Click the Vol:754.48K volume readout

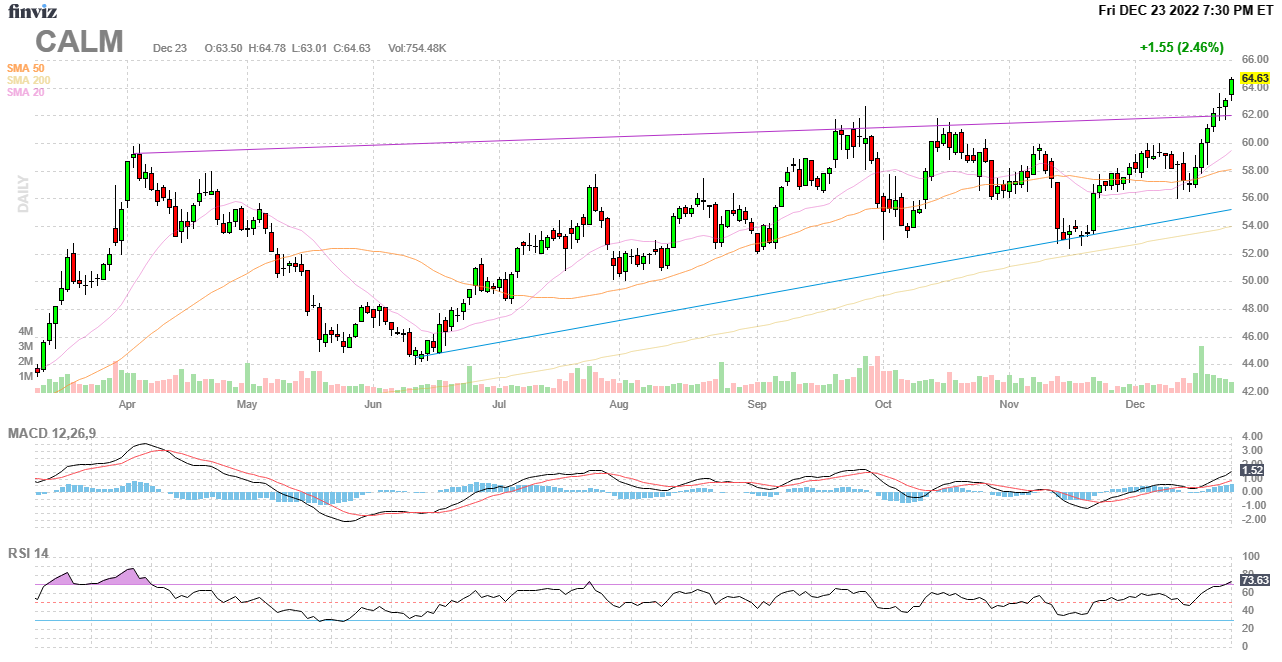(417, 48)
